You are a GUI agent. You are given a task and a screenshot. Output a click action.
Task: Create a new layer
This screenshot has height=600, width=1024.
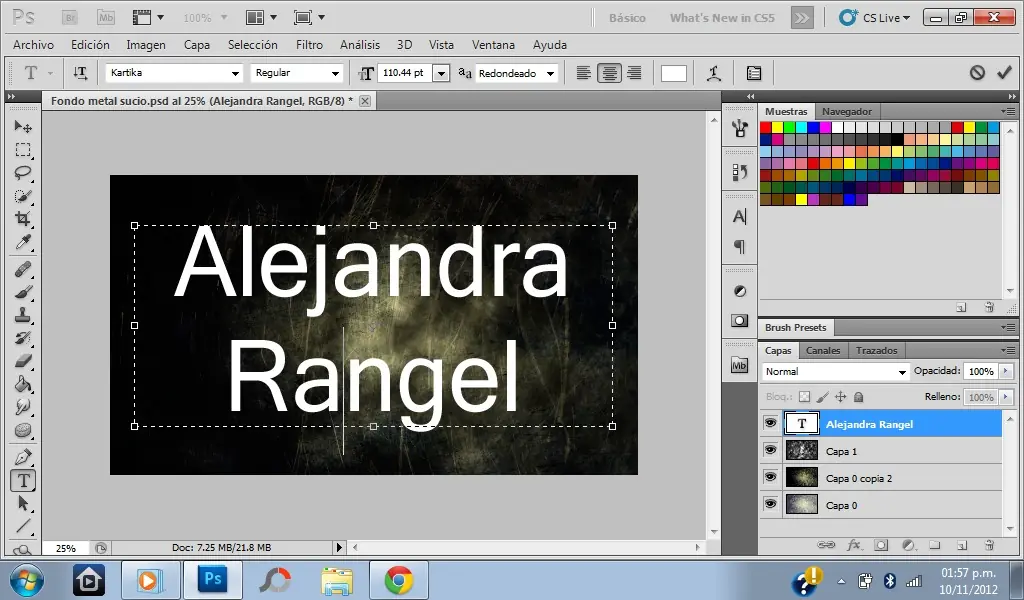coord(961,545)
